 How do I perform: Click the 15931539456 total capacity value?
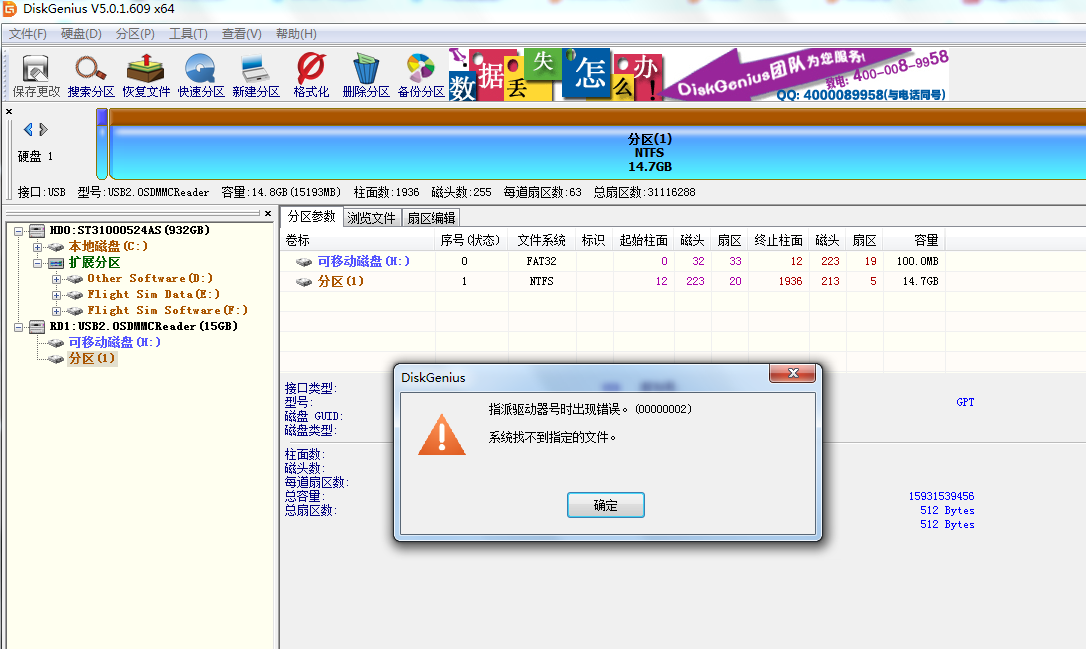coord(941,497)
